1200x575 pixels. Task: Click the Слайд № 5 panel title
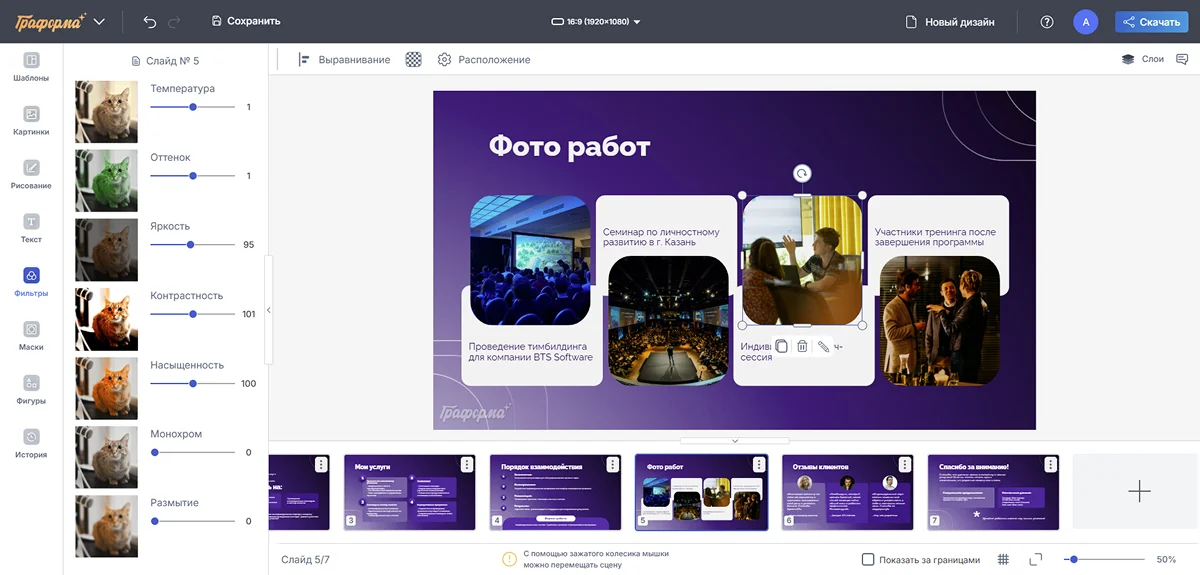click(165, 61)
